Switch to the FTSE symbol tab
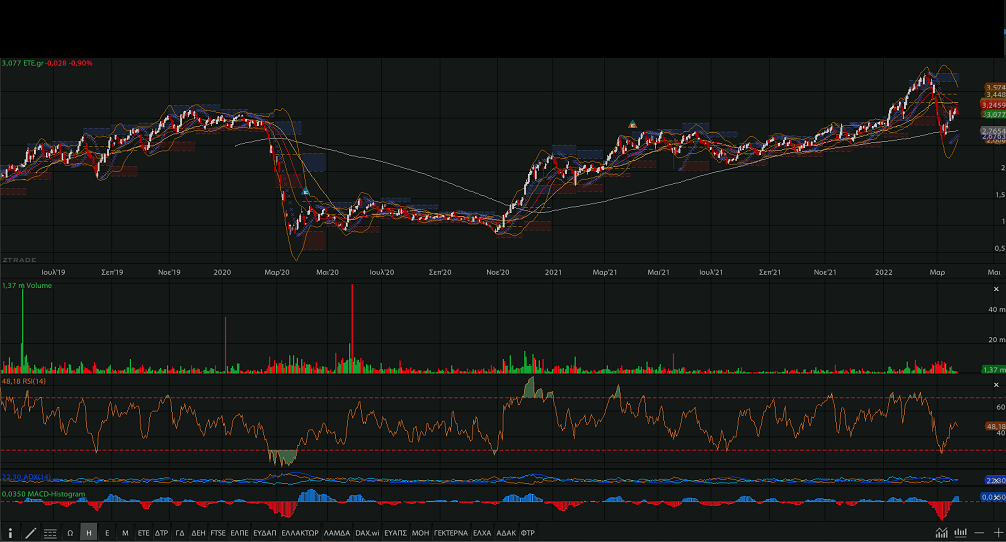This screenshot has height=542, width=1006. 216,533
